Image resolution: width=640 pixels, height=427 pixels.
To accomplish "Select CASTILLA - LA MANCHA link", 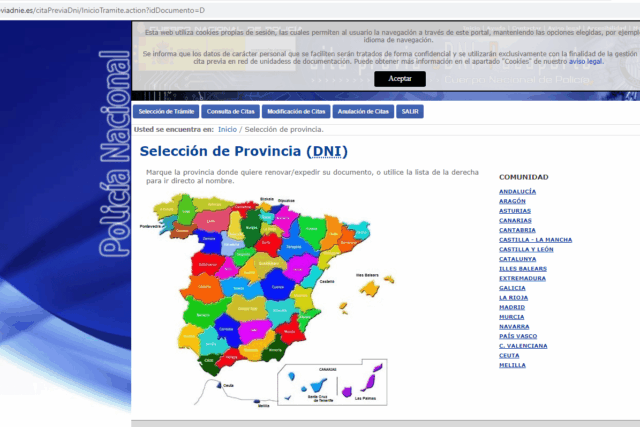I will (x=536, y=240).
